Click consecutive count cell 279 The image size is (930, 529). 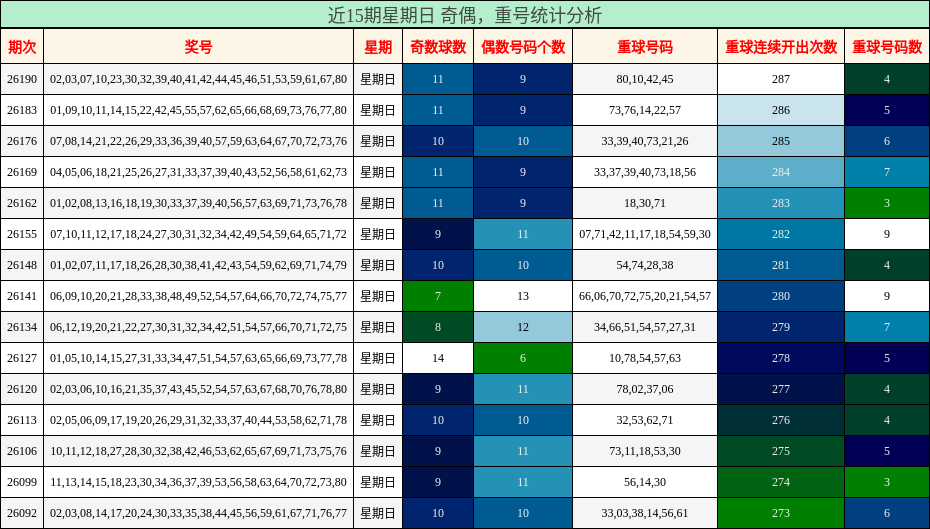[x=781, y=327]
